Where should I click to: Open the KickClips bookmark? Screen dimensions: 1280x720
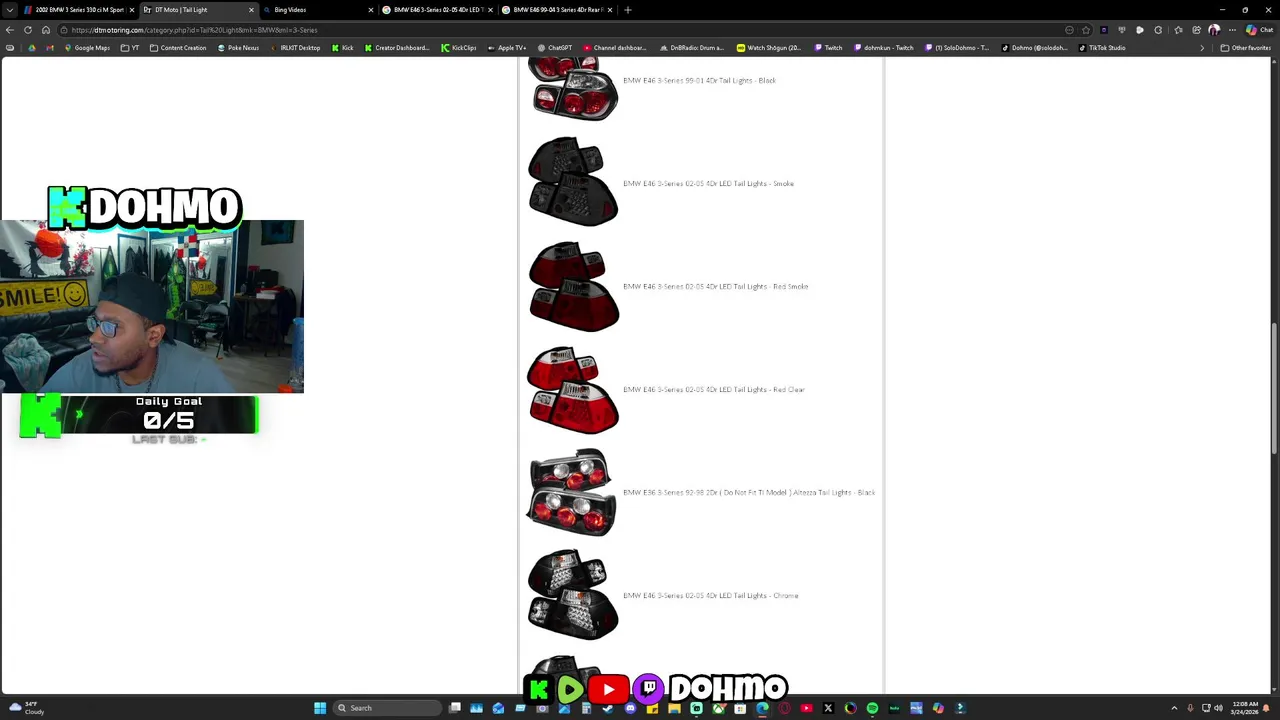tap(459, 48)
